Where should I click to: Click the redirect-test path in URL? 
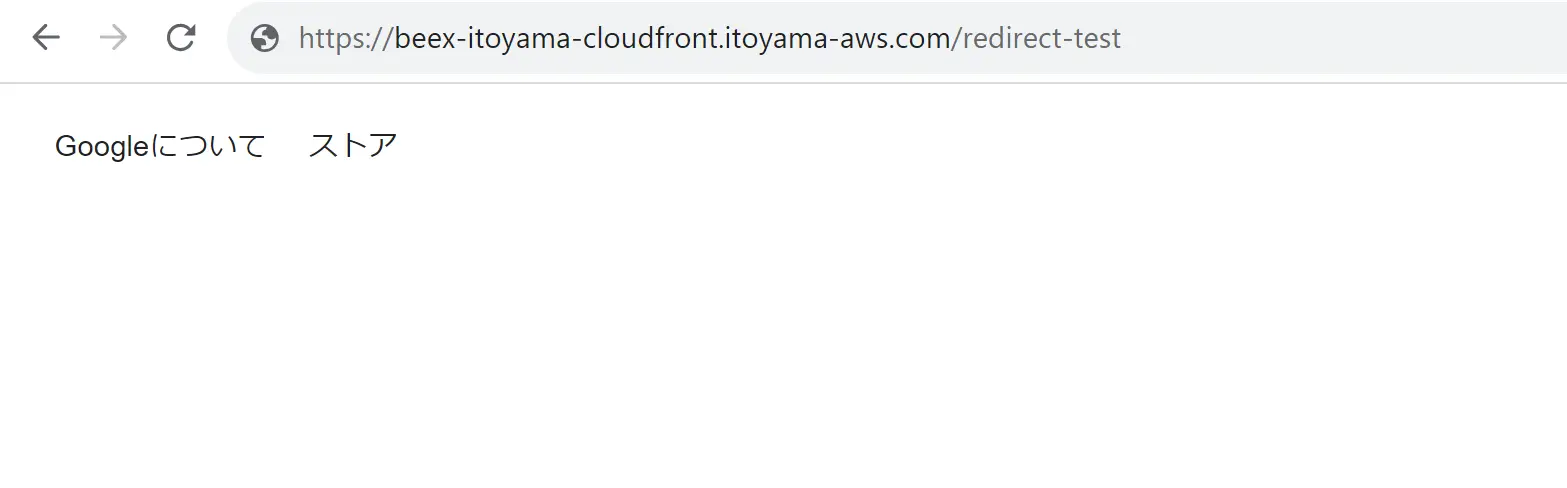click(1042, 39)
